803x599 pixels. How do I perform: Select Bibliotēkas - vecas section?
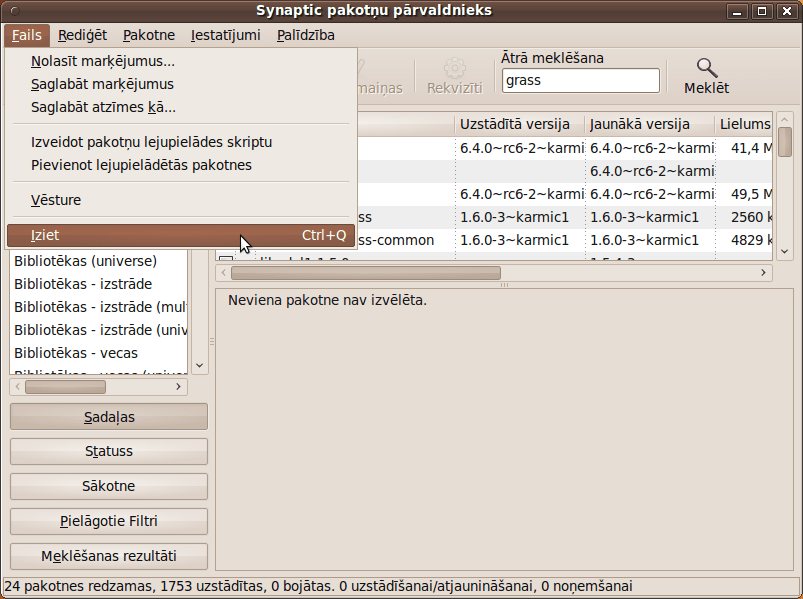(99, 353)
